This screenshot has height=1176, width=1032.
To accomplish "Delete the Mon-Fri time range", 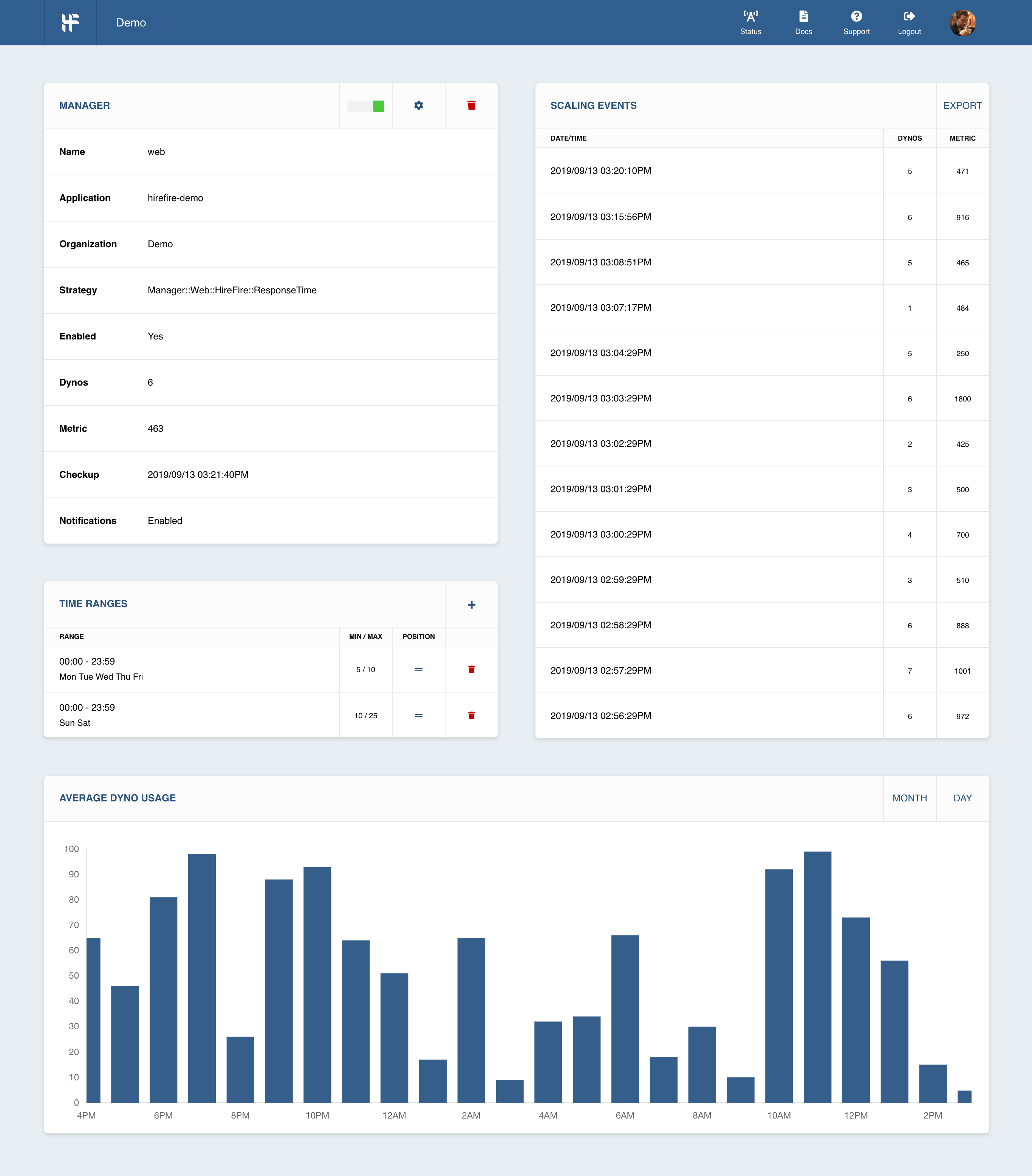I will (x=471, y=669).
